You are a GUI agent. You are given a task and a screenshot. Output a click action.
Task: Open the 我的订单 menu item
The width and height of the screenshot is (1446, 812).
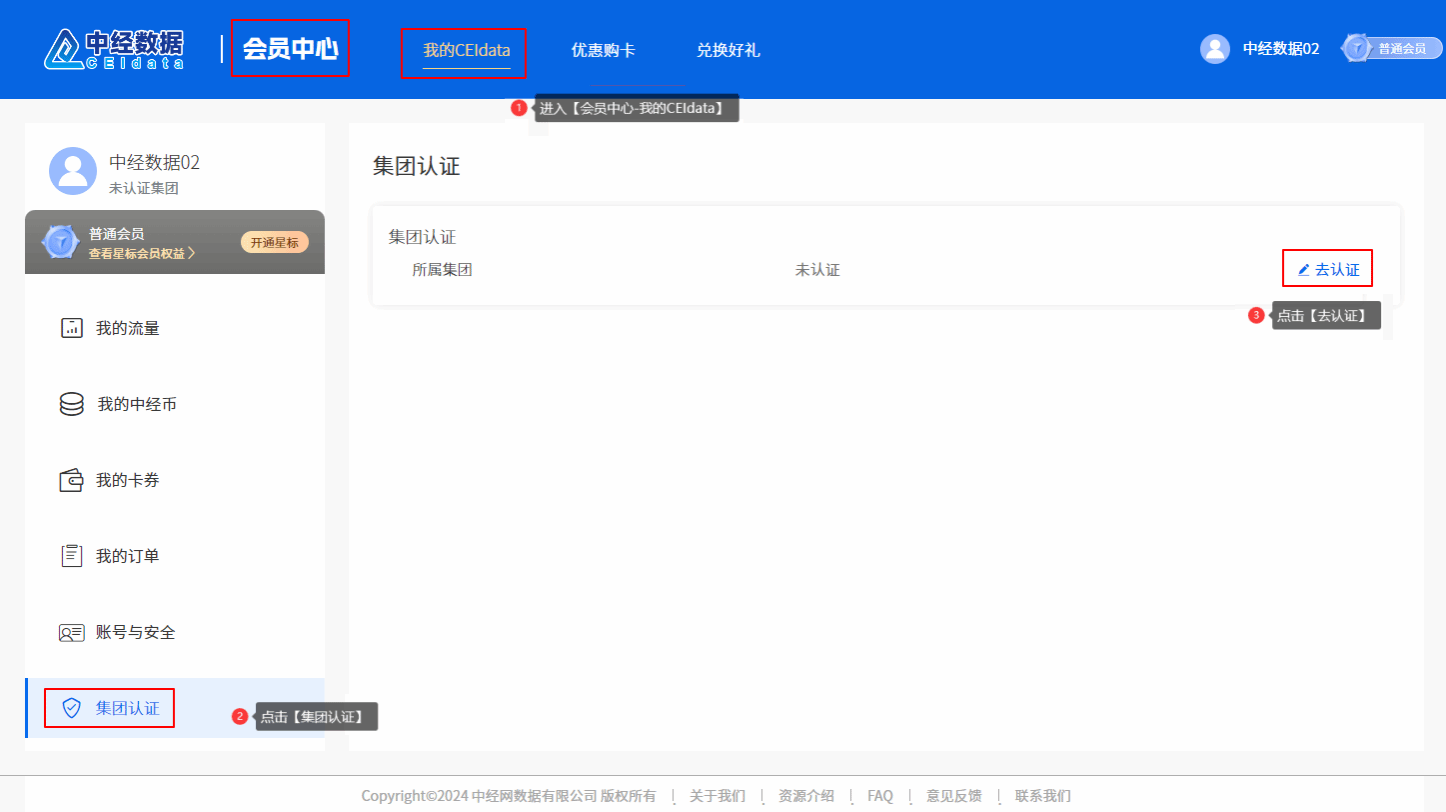(x=175, y=556)
